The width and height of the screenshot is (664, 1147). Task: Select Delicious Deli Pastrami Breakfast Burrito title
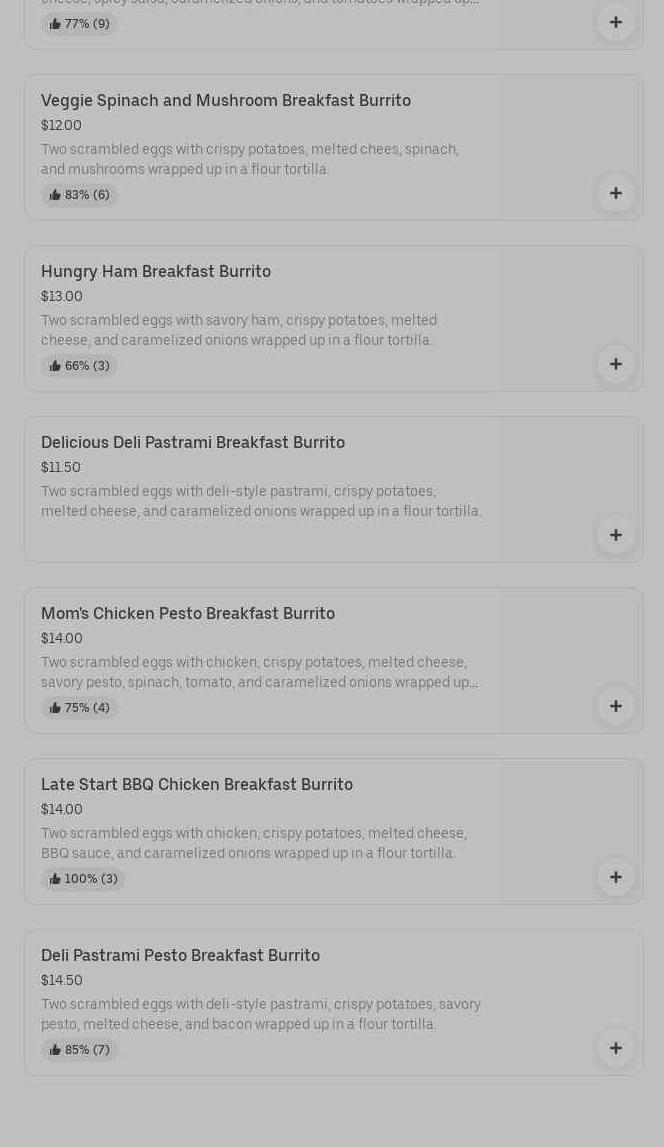(193, 442)
